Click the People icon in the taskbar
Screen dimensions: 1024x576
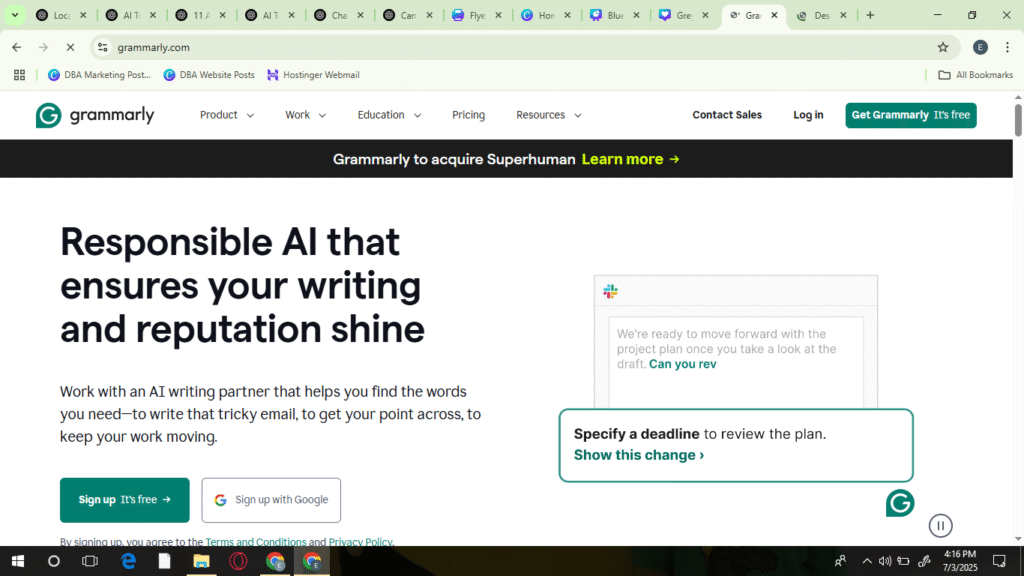tap(840, 561)
